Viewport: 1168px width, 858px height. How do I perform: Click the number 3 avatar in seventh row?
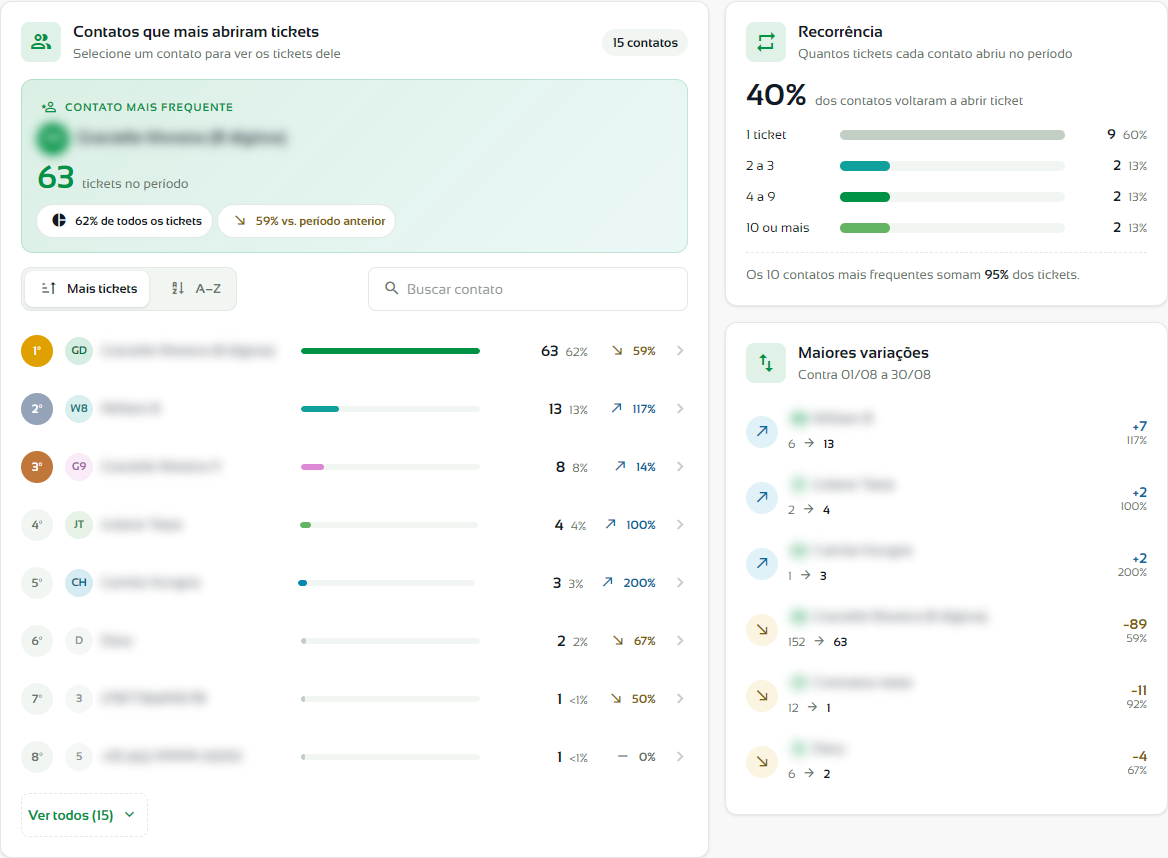click(x=79, y=699)
